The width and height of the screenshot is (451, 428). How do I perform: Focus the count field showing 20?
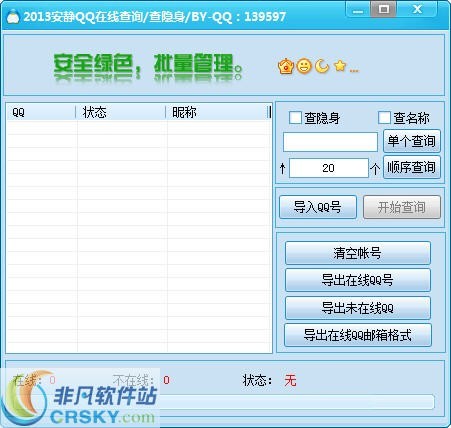(x=329, y=168)
